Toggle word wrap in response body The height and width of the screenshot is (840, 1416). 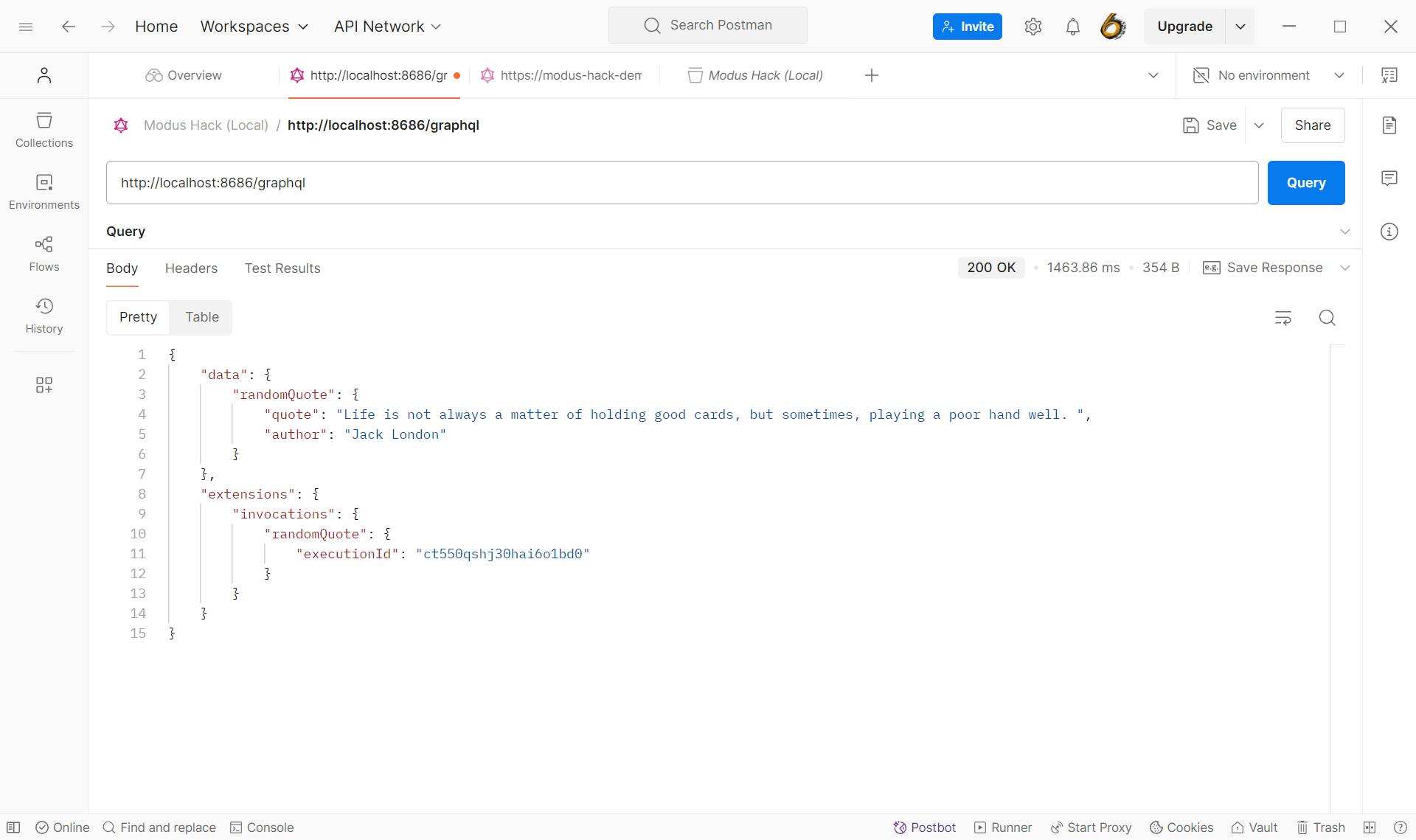click(1283, 318)
